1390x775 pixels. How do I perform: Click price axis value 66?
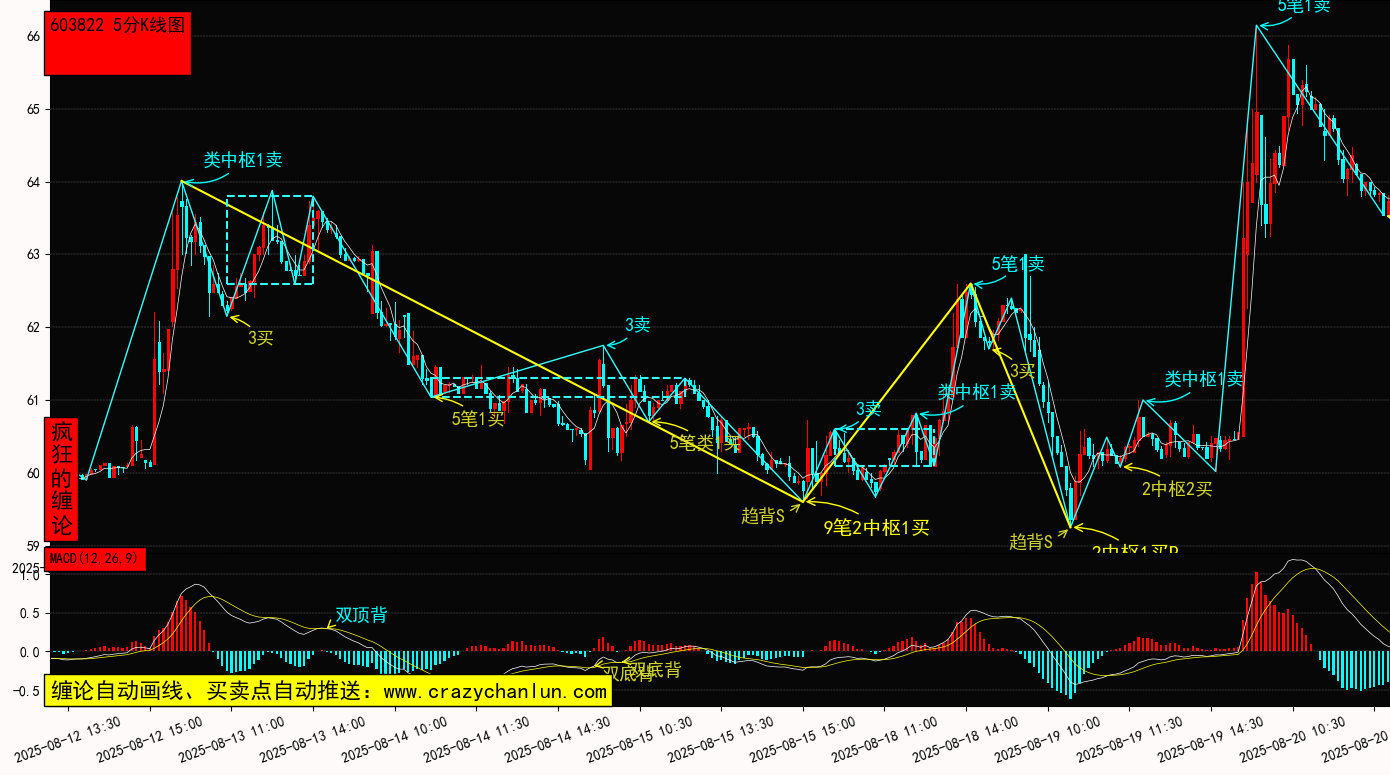32,36
